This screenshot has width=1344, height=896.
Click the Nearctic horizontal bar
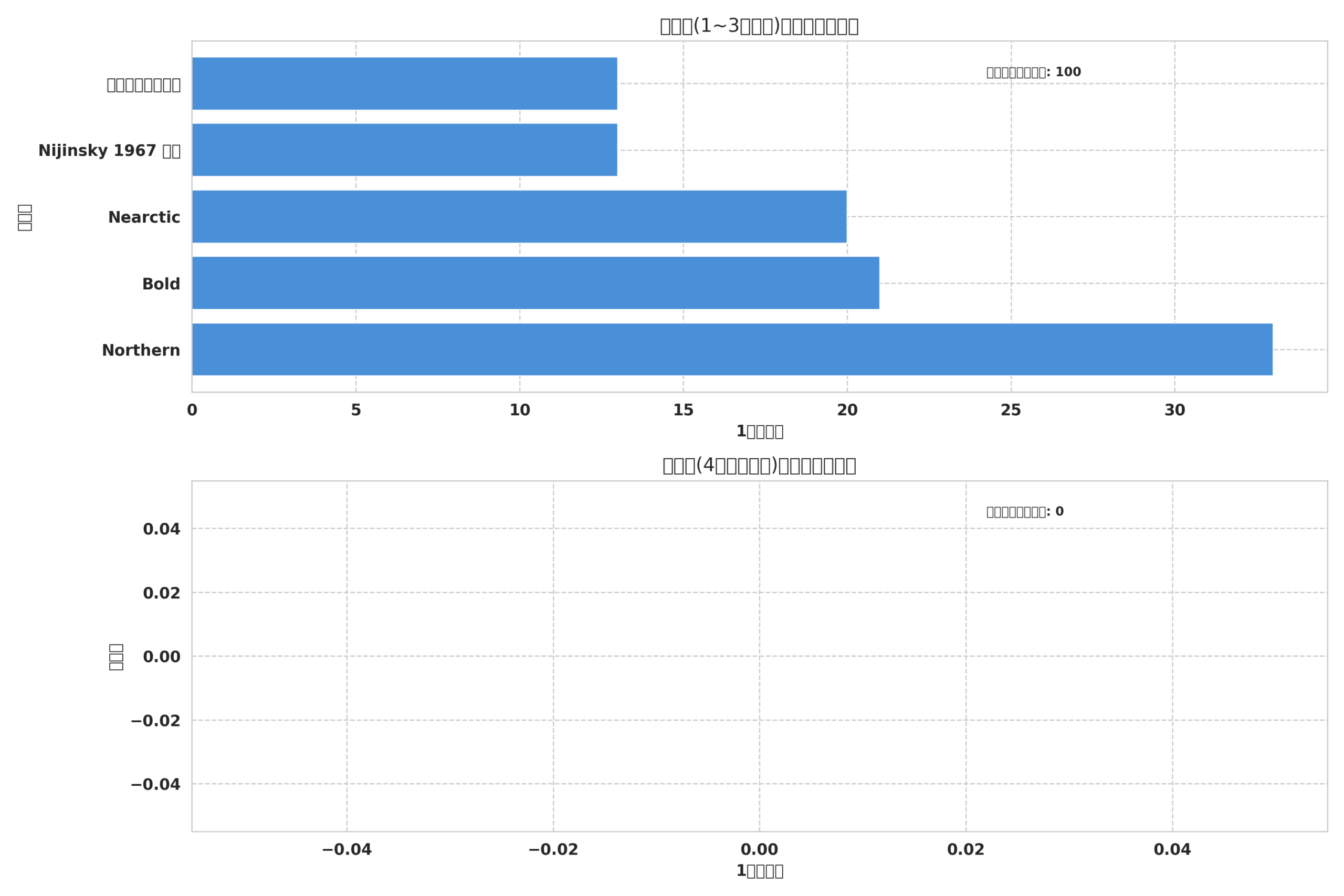coord(519,217)
